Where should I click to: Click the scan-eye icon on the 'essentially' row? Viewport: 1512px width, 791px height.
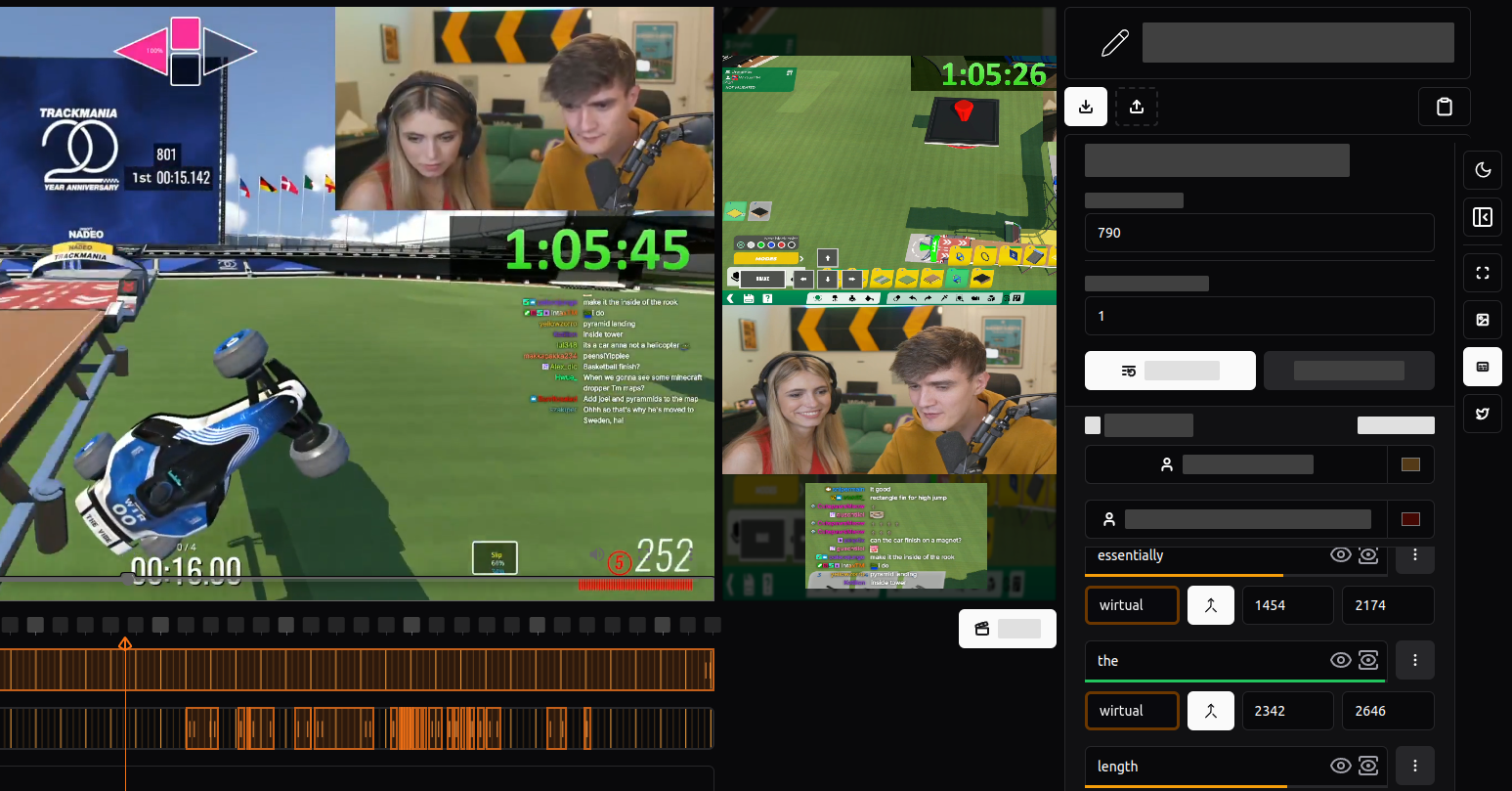tap(1368, 555)
